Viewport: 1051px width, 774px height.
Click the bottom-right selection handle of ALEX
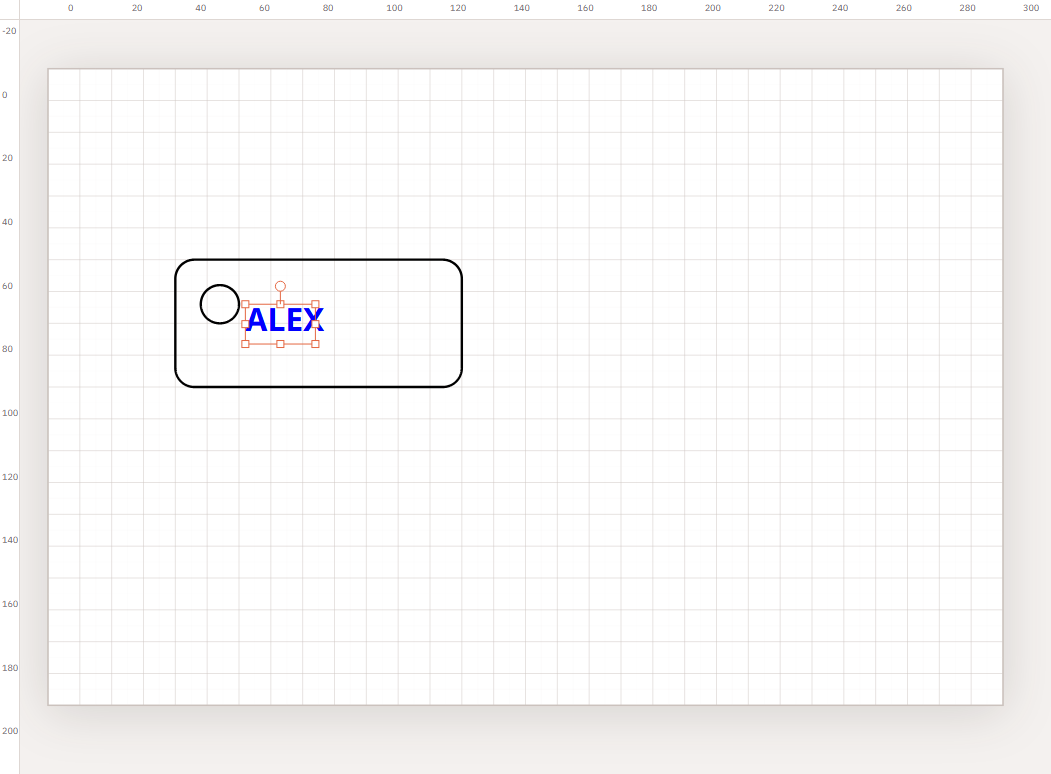point(315,344)
